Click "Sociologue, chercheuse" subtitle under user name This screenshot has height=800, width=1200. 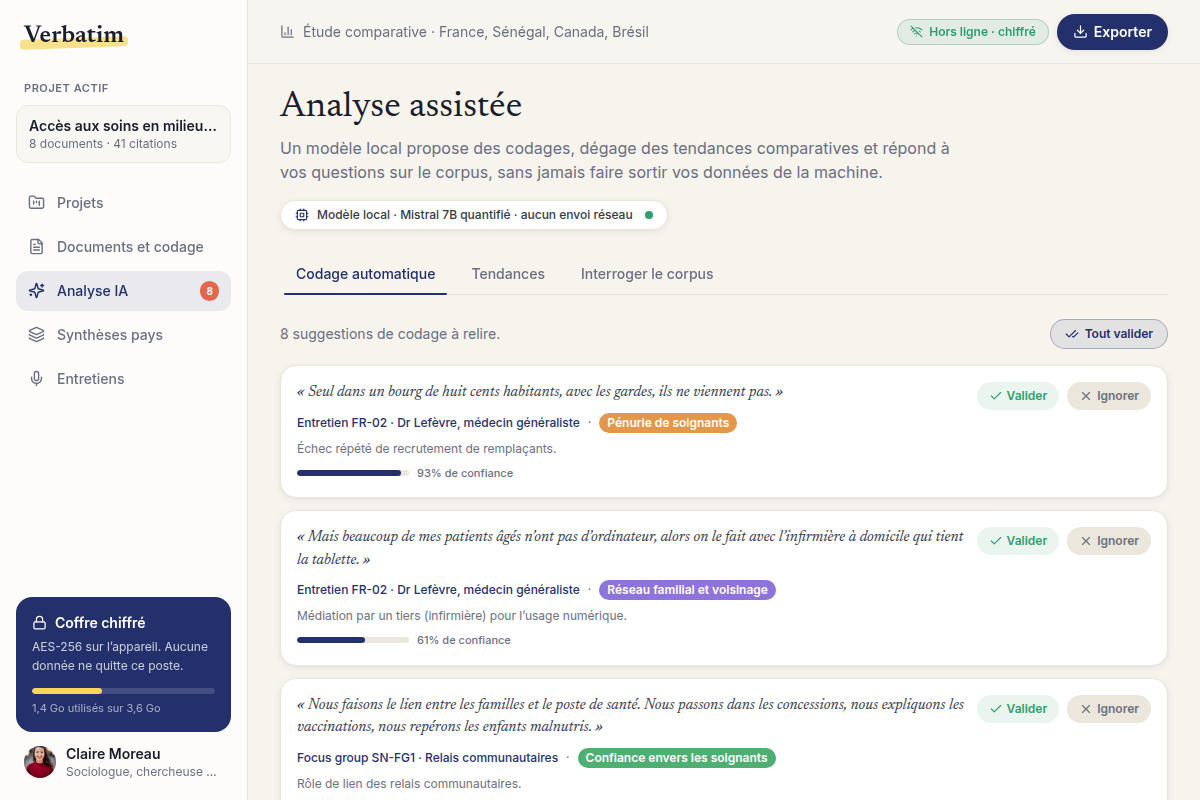coord(141,772)
